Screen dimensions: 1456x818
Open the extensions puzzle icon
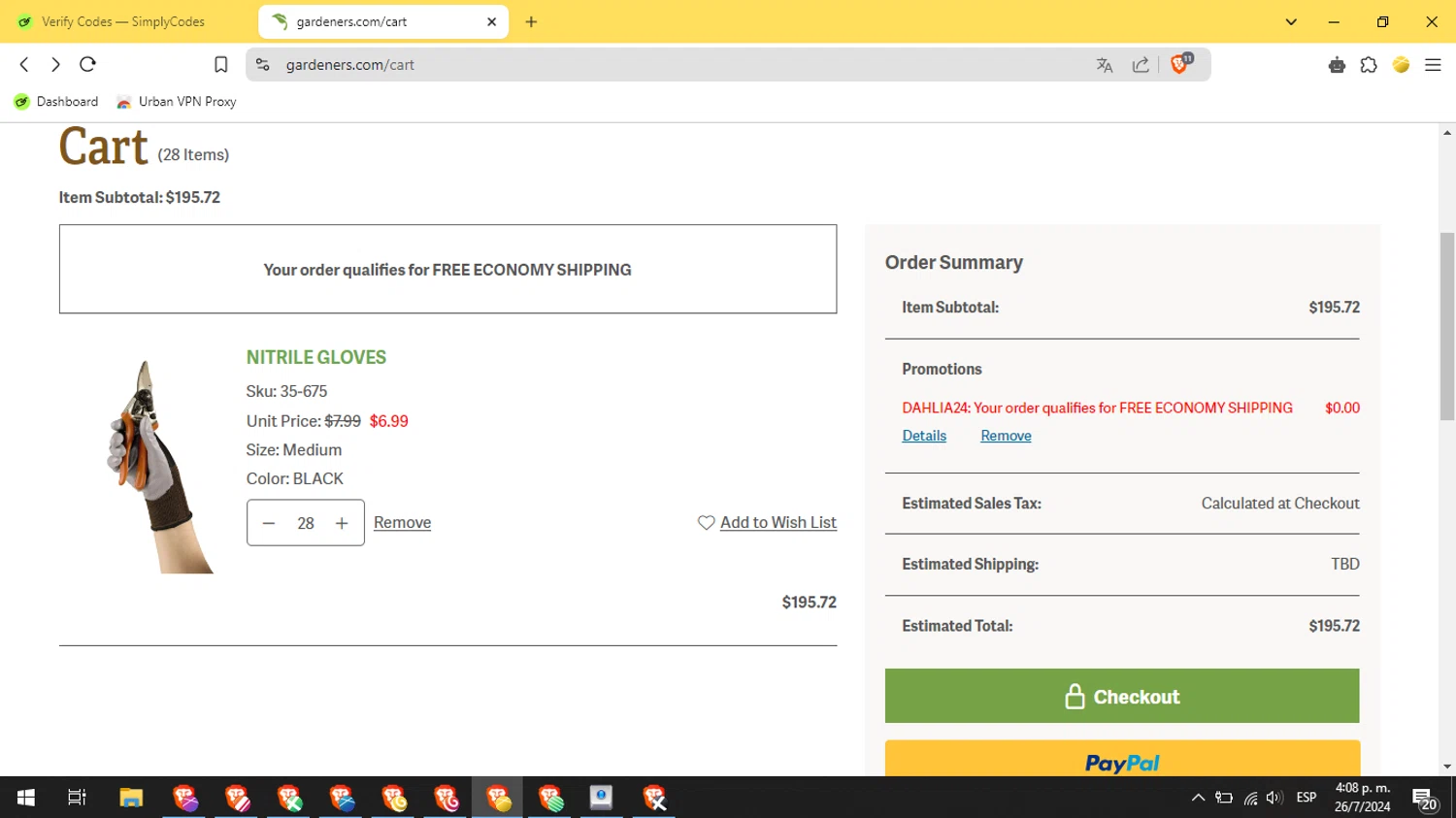(1369, 65)
